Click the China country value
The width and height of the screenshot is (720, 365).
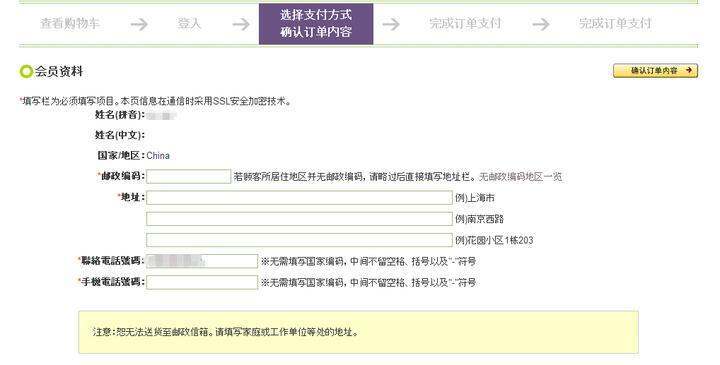click(158, 156)
